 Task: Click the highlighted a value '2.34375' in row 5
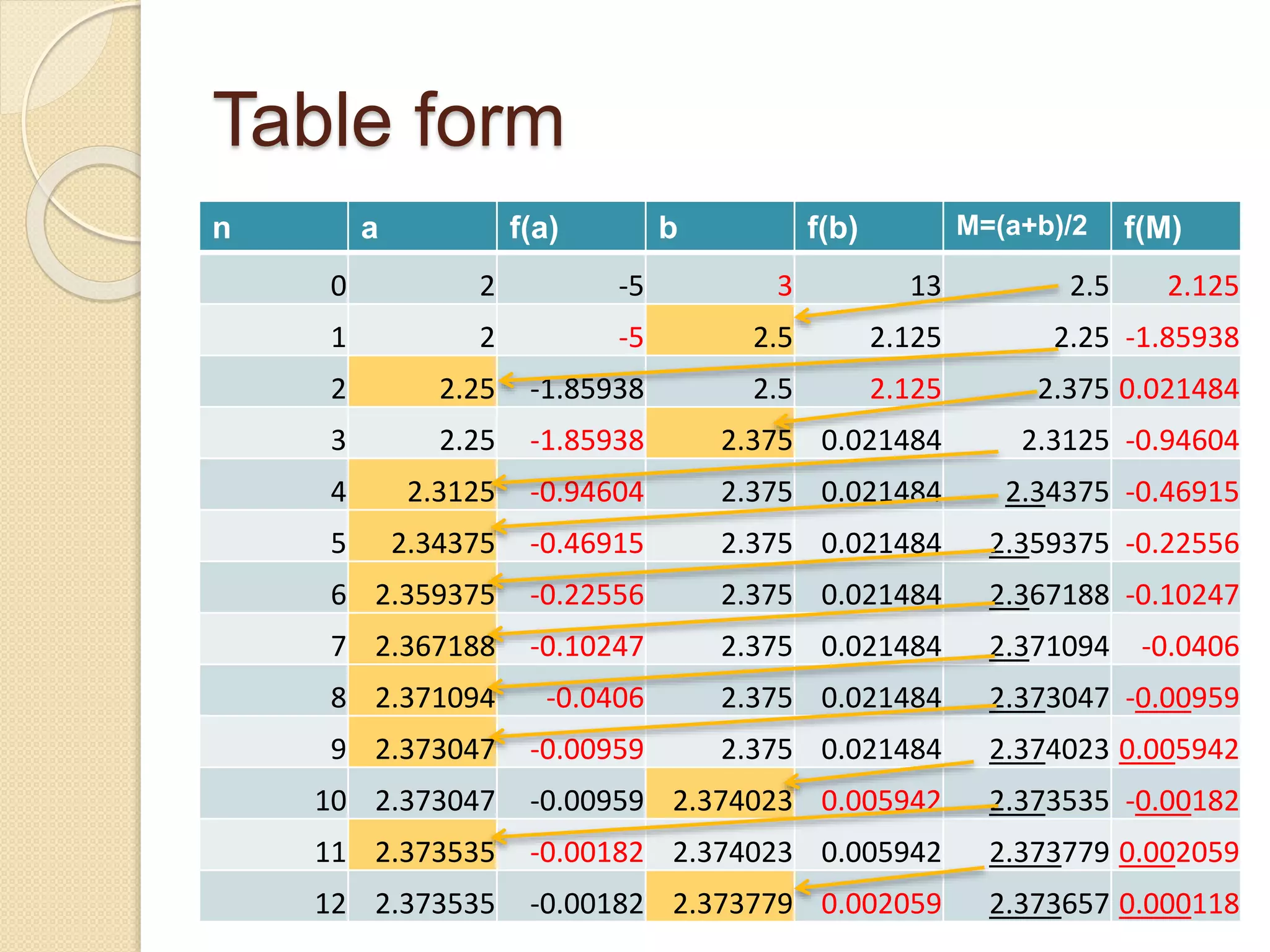443,543
